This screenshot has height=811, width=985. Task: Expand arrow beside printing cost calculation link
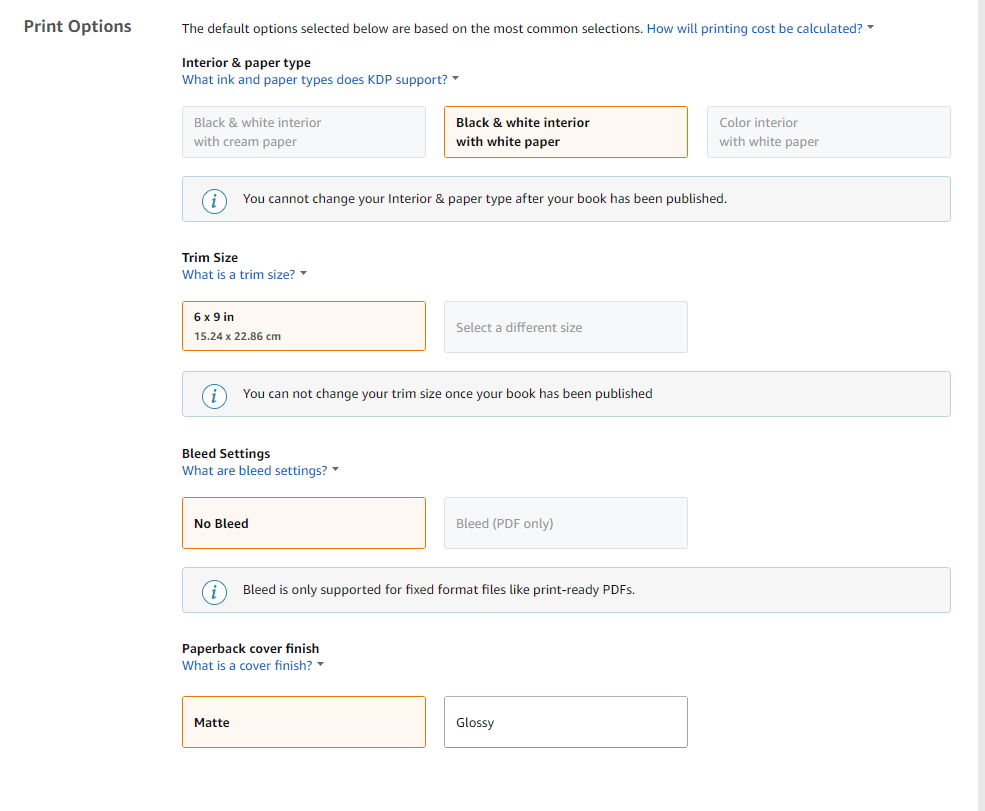click(x=870, y=29)
